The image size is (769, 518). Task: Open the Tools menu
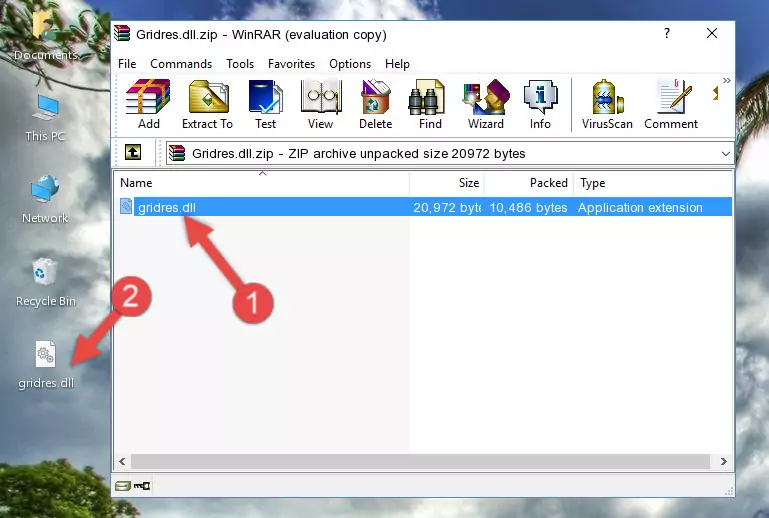tap(240, 64)
